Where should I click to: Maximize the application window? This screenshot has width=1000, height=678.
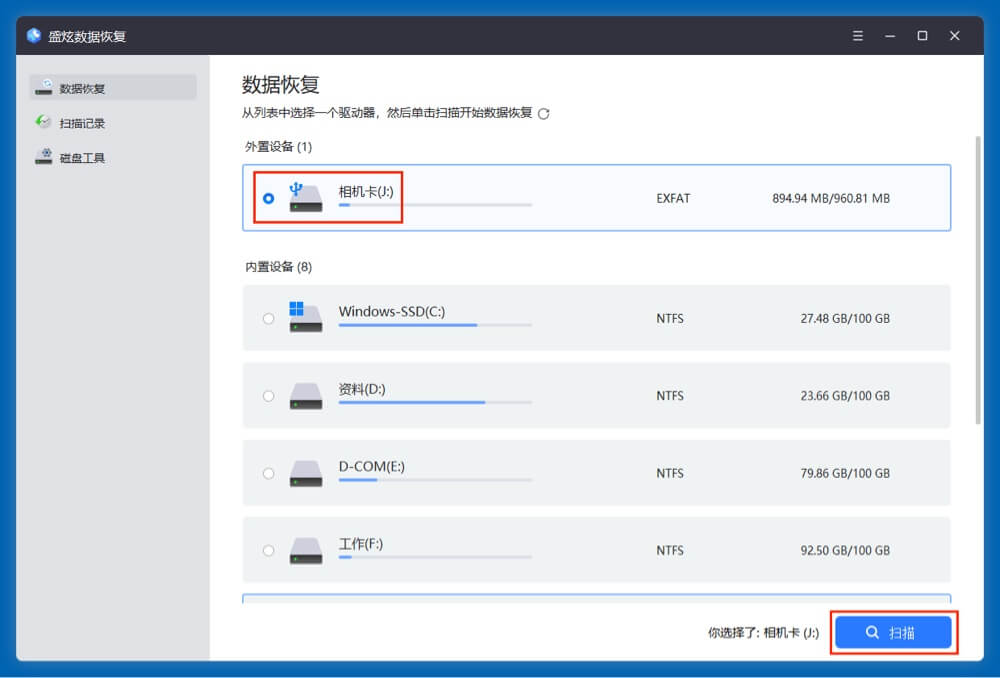click(x=922, y=36)
